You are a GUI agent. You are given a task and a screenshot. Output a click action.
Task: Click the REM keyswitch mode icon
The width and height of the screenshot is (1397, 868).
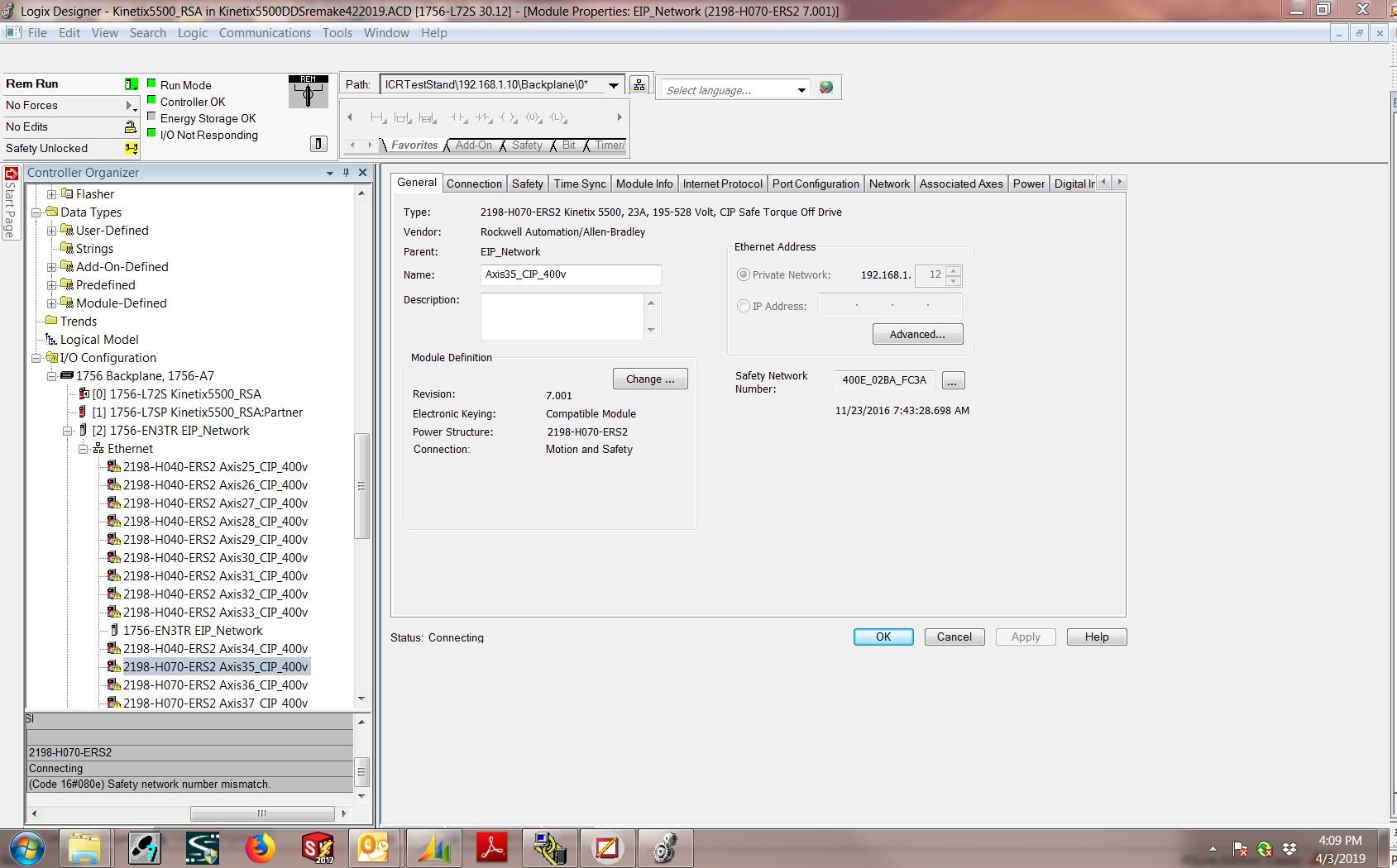(x=308, y=92)
